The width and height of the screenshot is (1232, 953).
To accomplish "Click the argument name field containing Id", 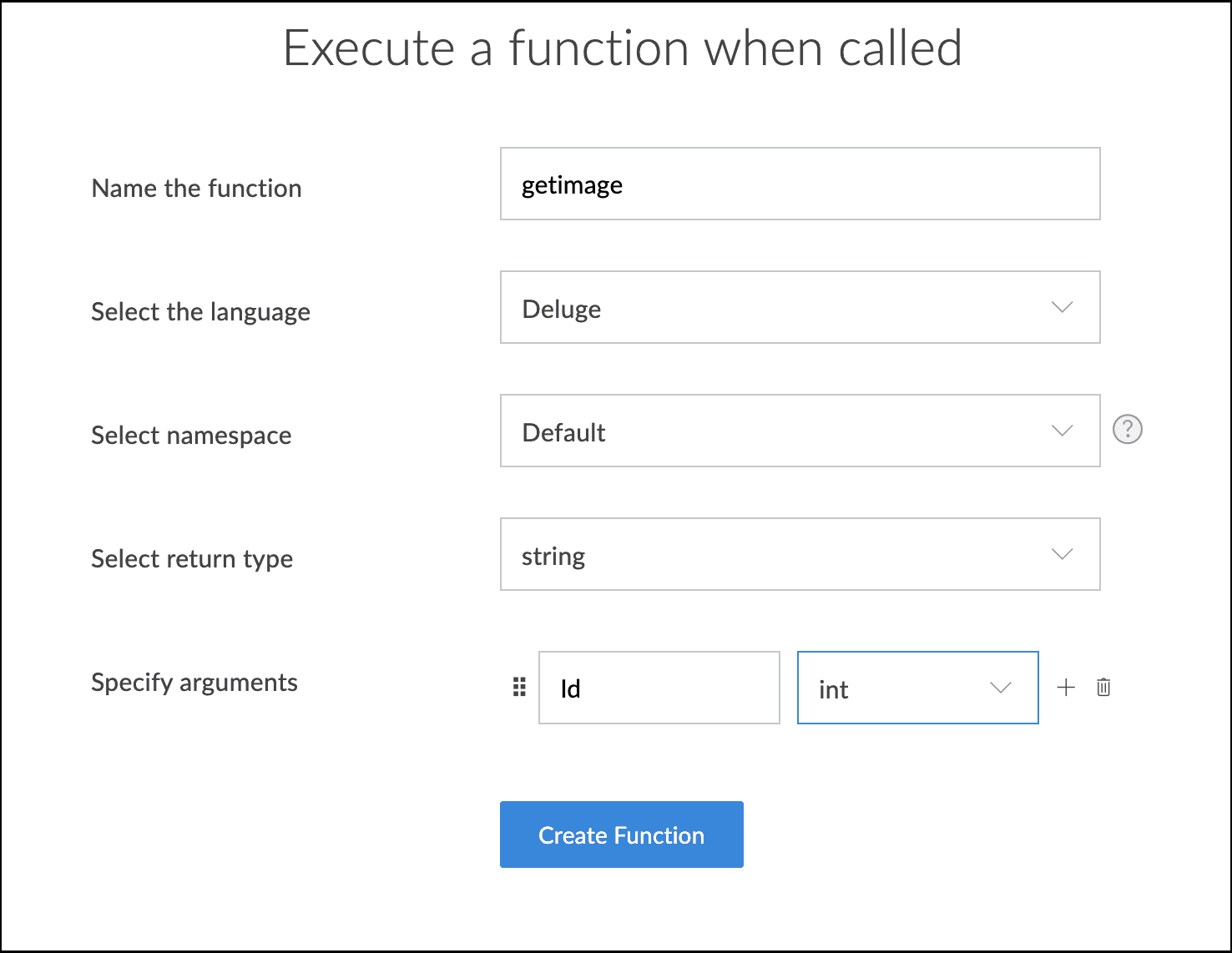I will click(659, 688).
